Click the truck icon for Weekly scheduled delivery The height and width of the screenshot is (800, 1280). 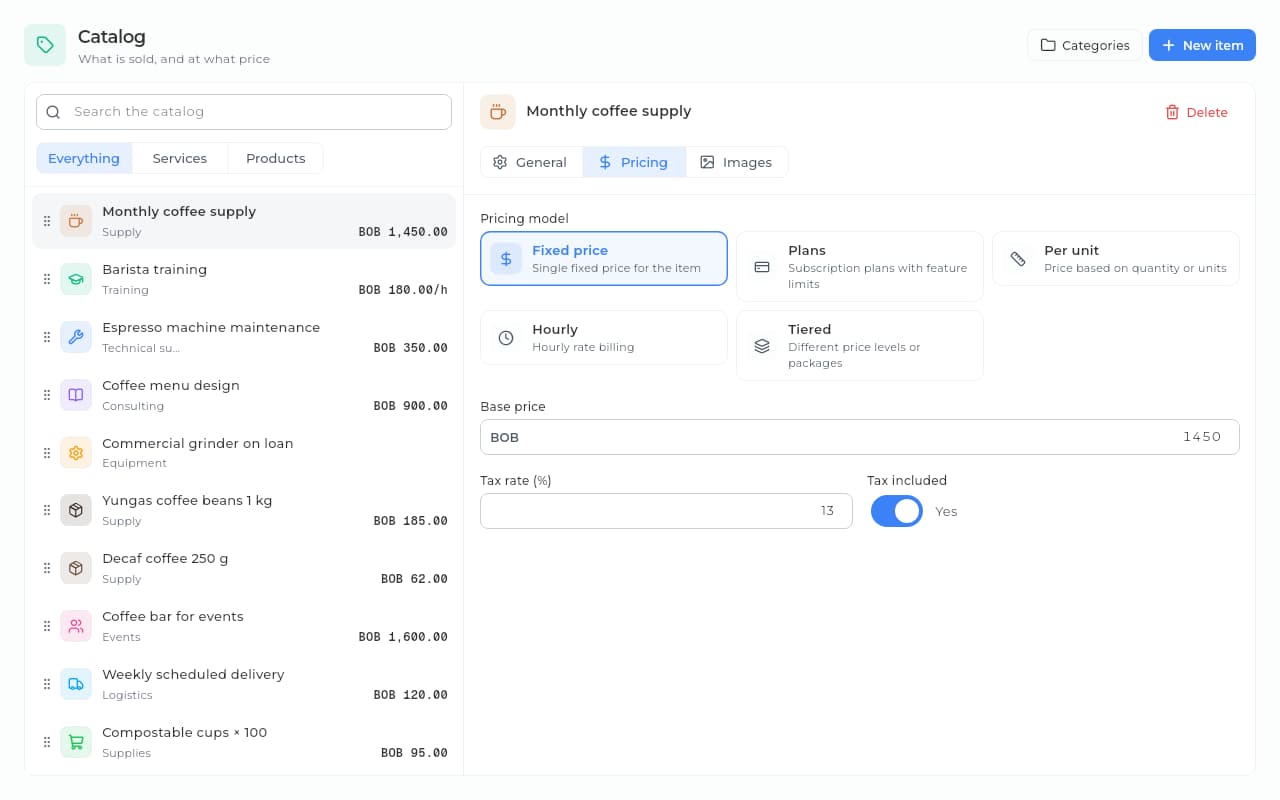pyautogui.click(x=76, y=684)
